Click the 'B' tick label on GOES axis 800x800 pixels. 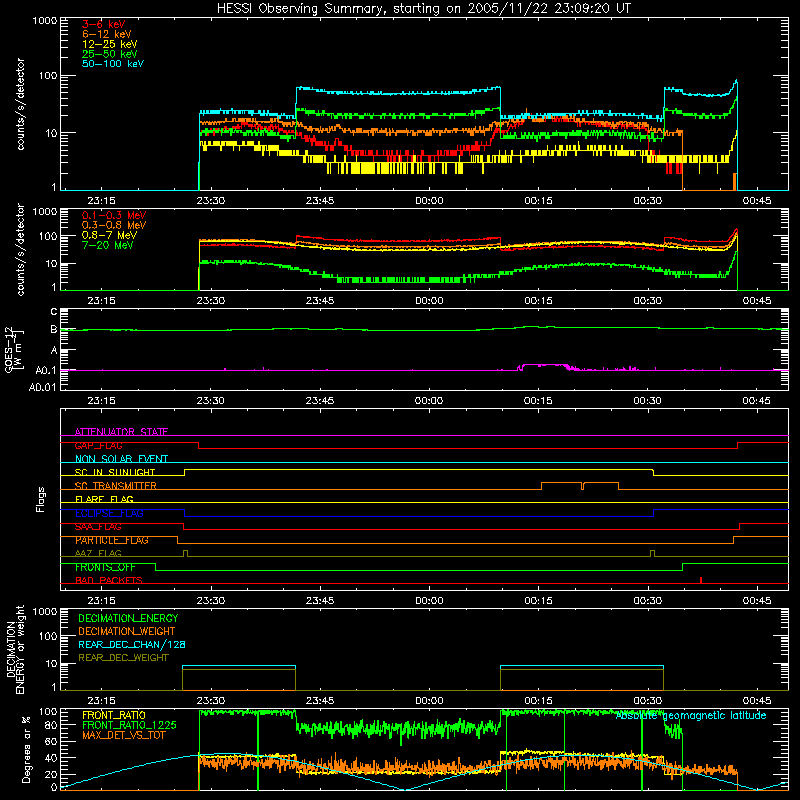tap(54, 330)
